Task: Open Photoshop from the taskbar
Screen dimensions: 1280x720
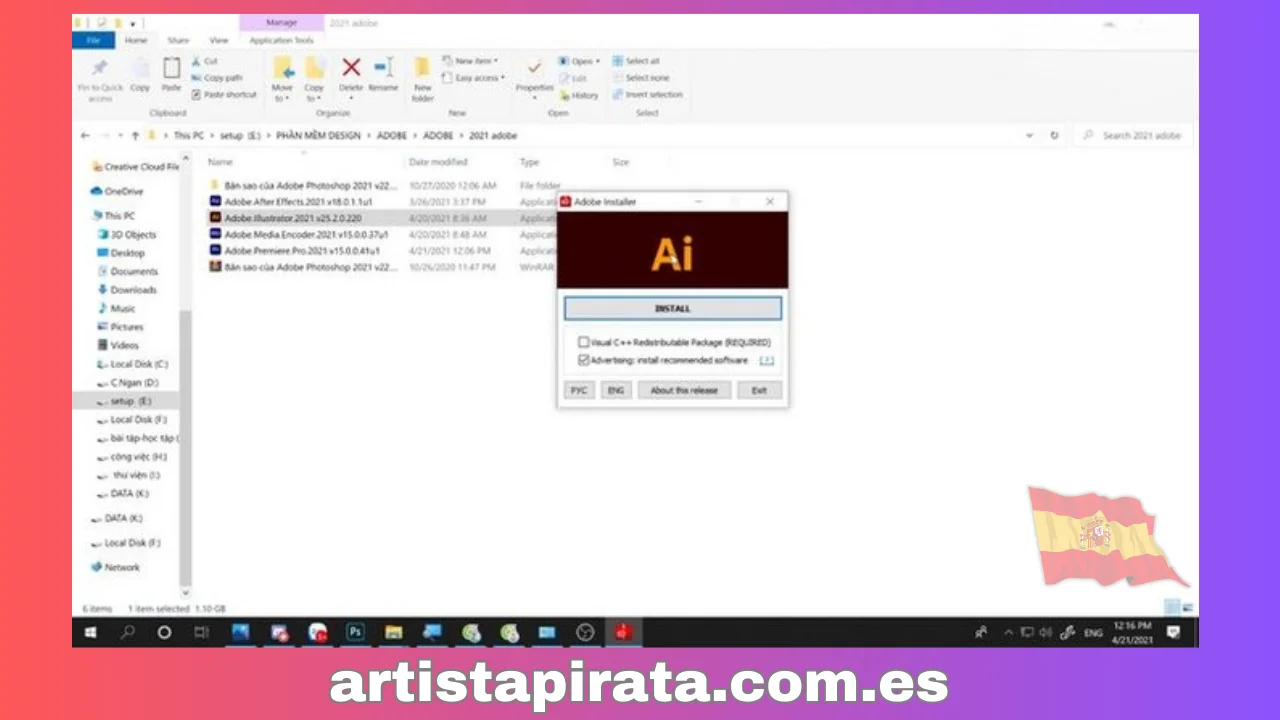Action: 355,632
